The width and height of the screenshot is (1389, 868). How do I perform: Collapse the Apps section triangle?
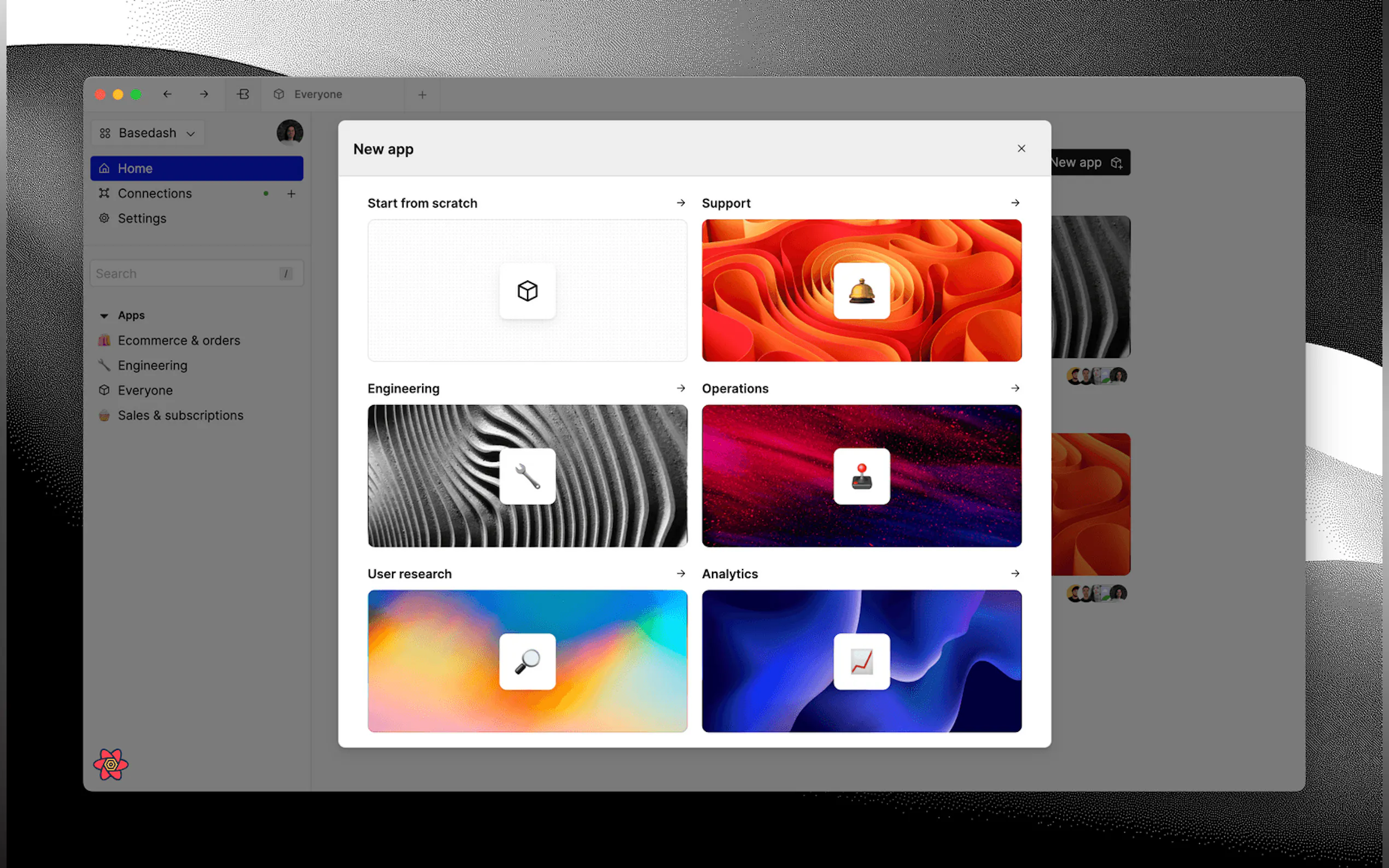pos(104,316)
